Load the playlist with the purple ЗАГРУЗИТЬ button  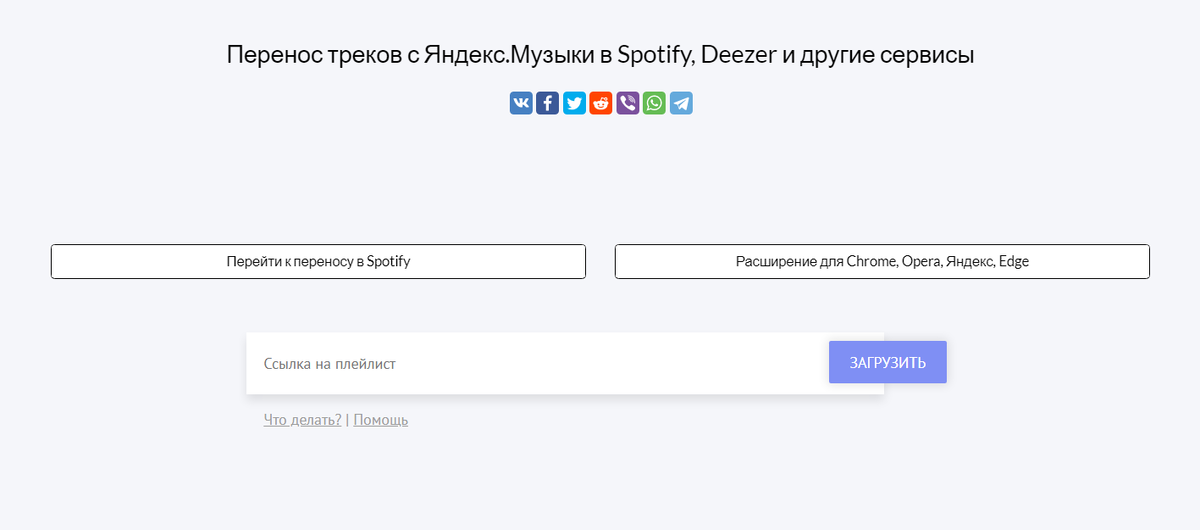pyautogui.click(x=887, y=362)
